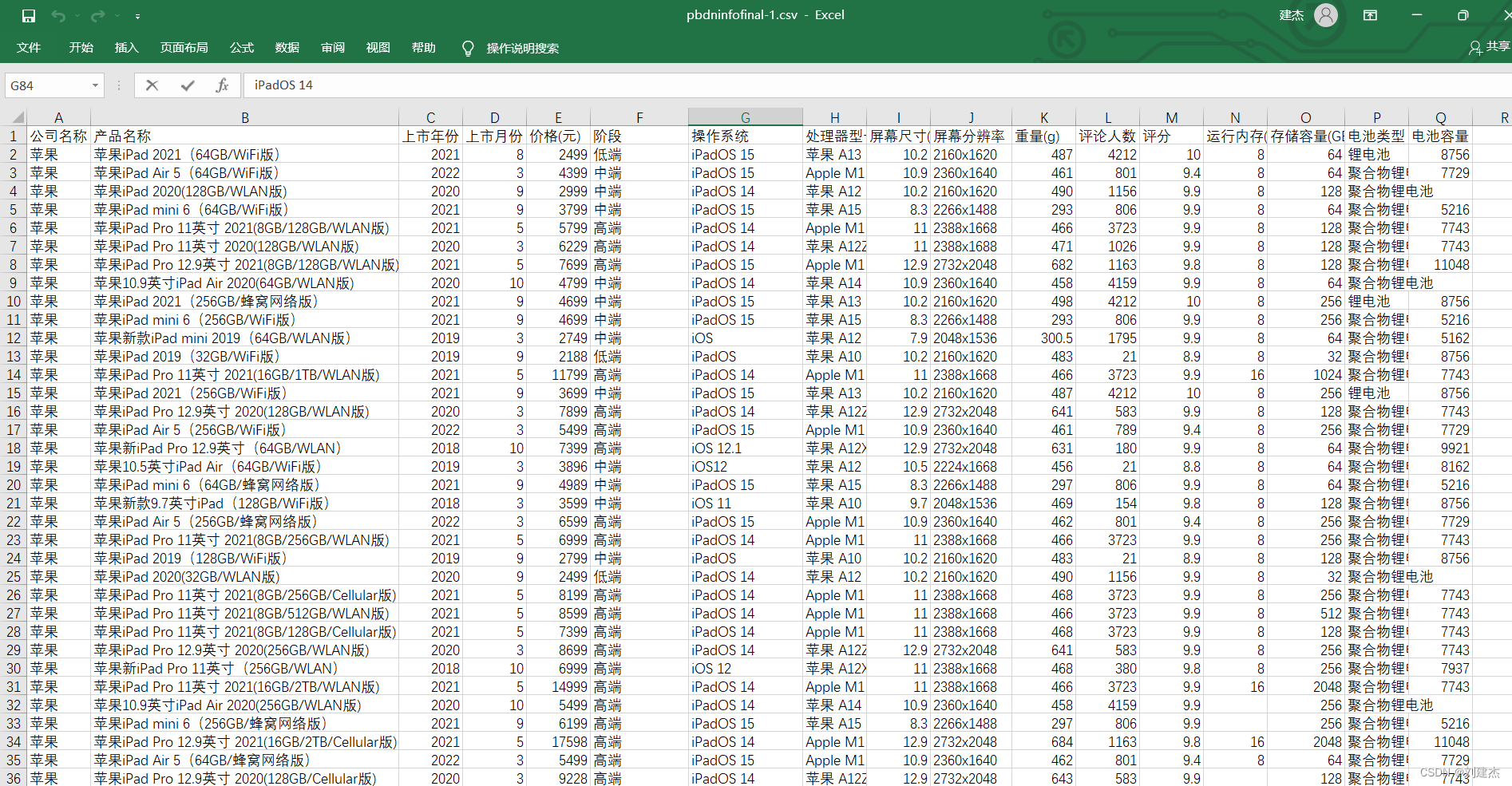Click cell 苹果新iPad Pro 11英寸（256GB/WLAN）
This screenshot has width=1512, height=786.
pos(245,669)
